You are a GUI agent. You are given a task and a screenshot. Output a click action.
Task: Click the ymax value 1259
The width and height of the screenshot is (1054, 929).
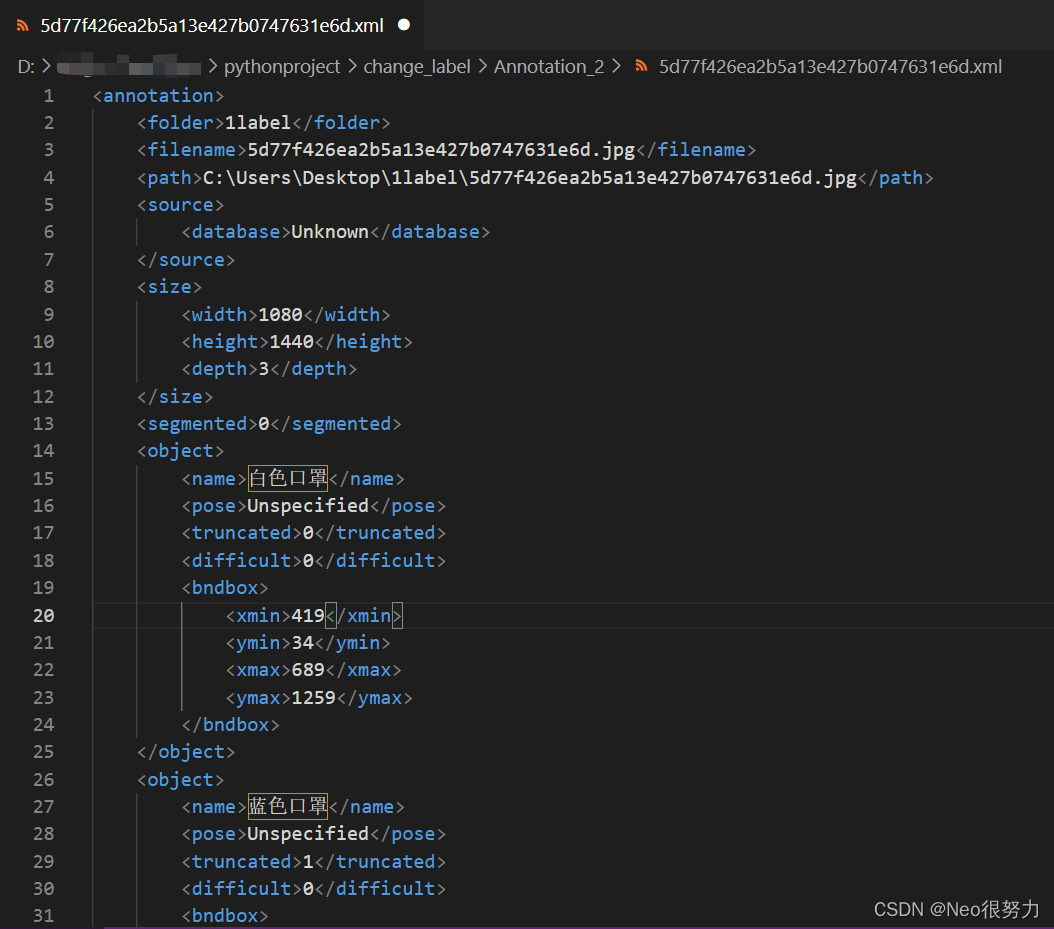tap(313, 698)
